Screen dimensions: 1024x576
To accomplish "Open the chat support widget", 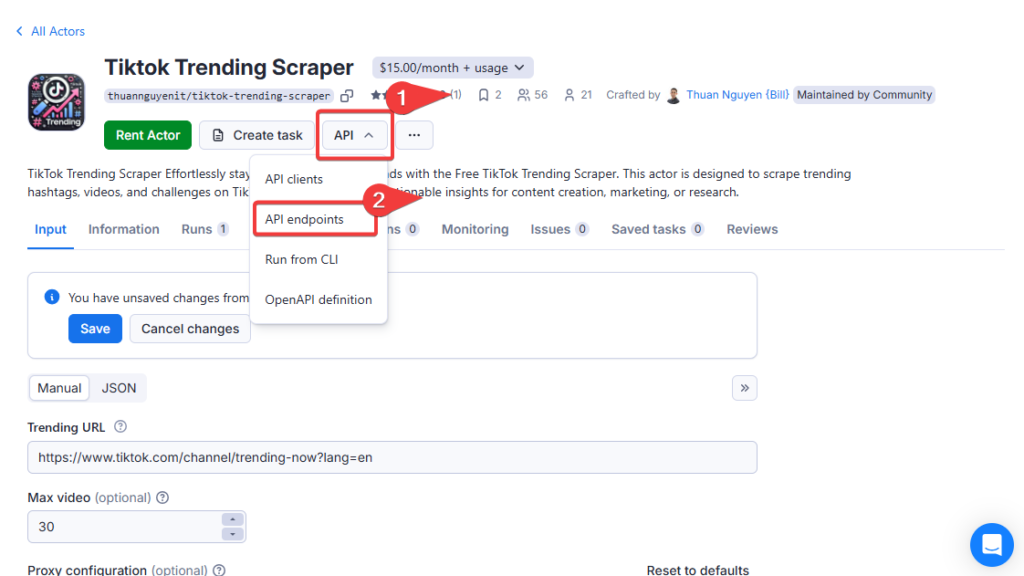I will [x=991, y=545].
